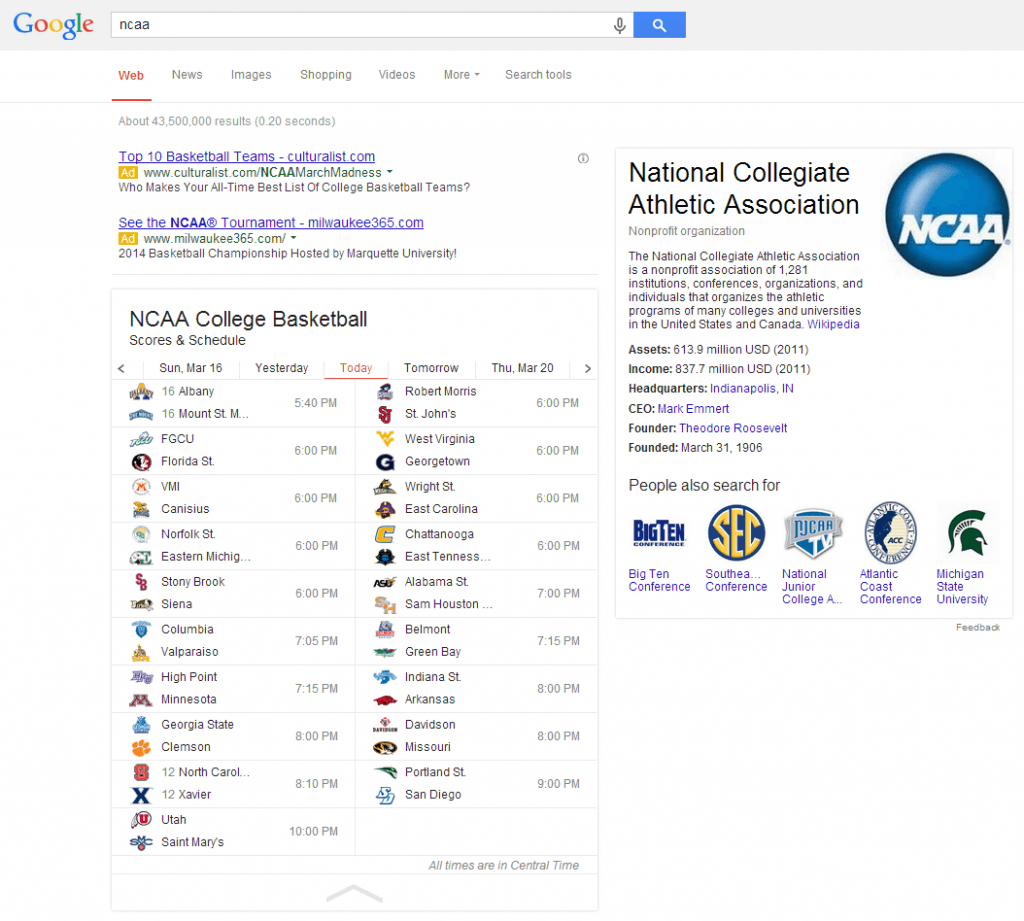Open Atlantic Coast Conference text link
The image size is (1024, 921).
coord(890,587)
